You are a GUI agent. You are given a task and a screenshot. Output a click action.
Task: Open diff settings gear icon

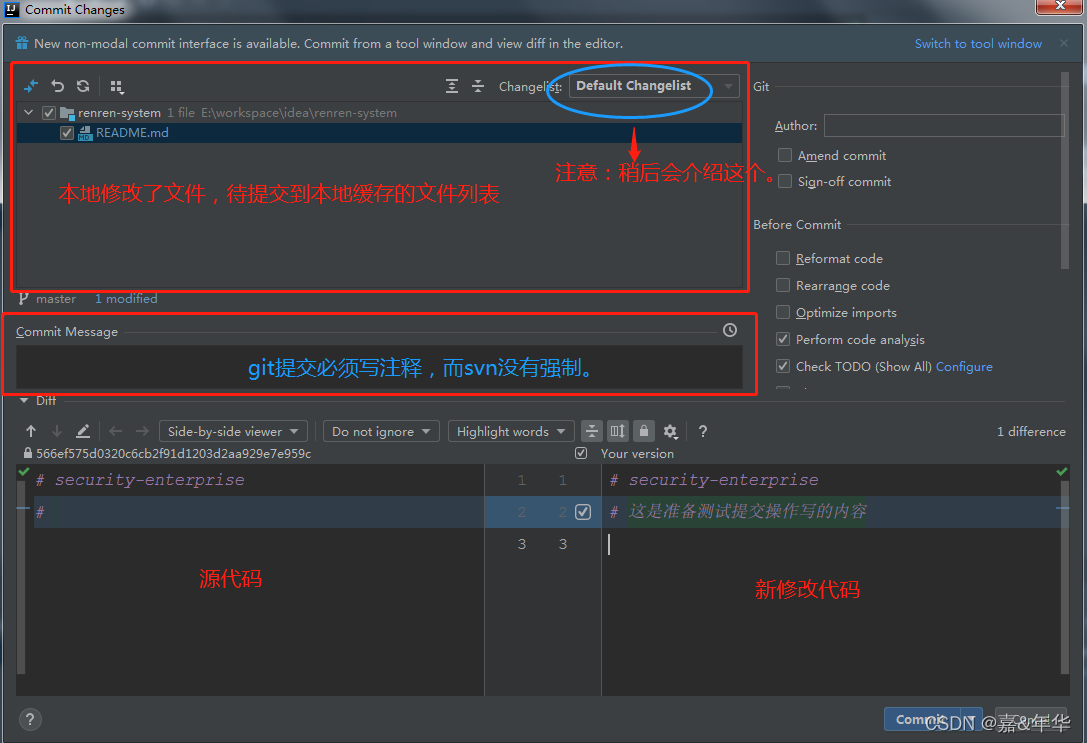670,431
